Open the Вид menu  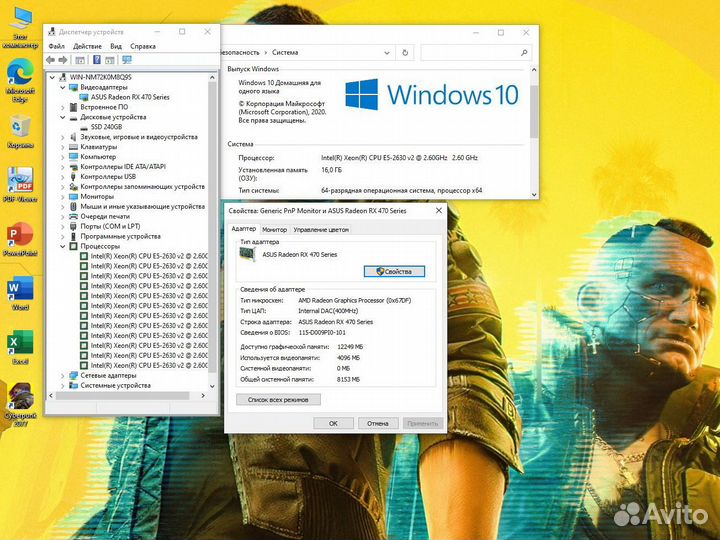[116, 46]
